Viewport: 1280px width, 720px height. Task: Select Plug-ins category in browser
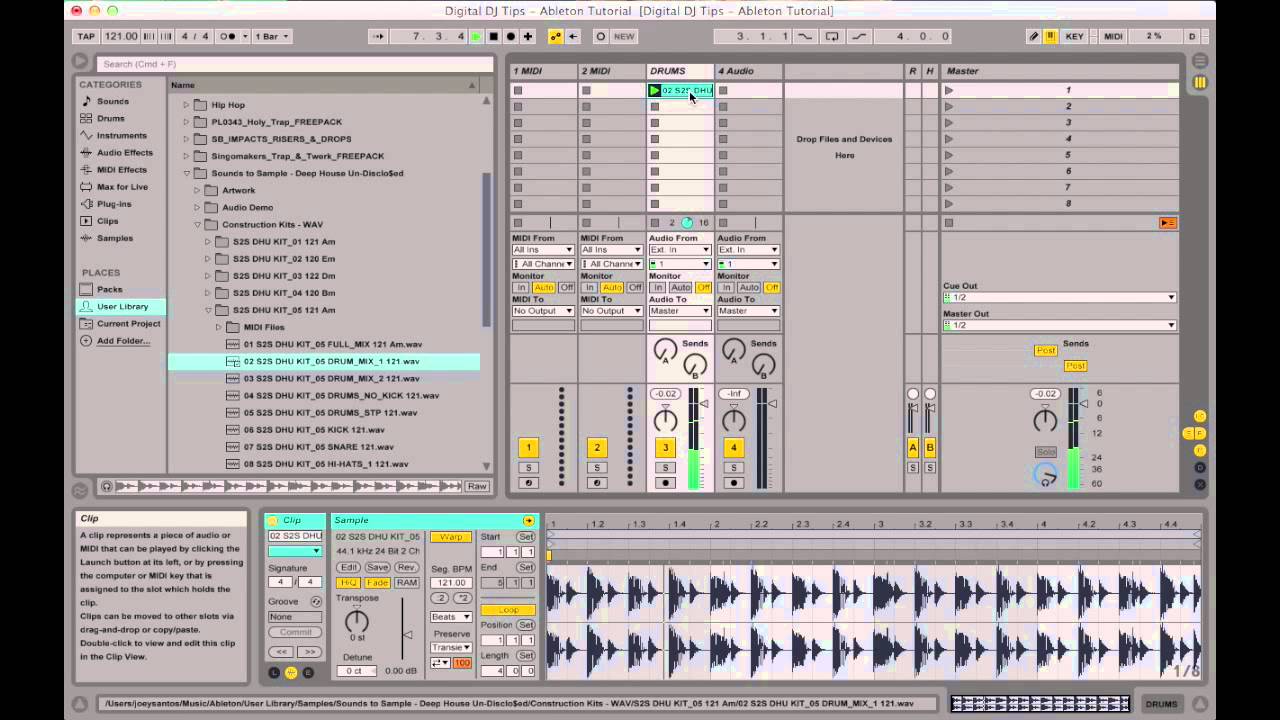(113, 204)
